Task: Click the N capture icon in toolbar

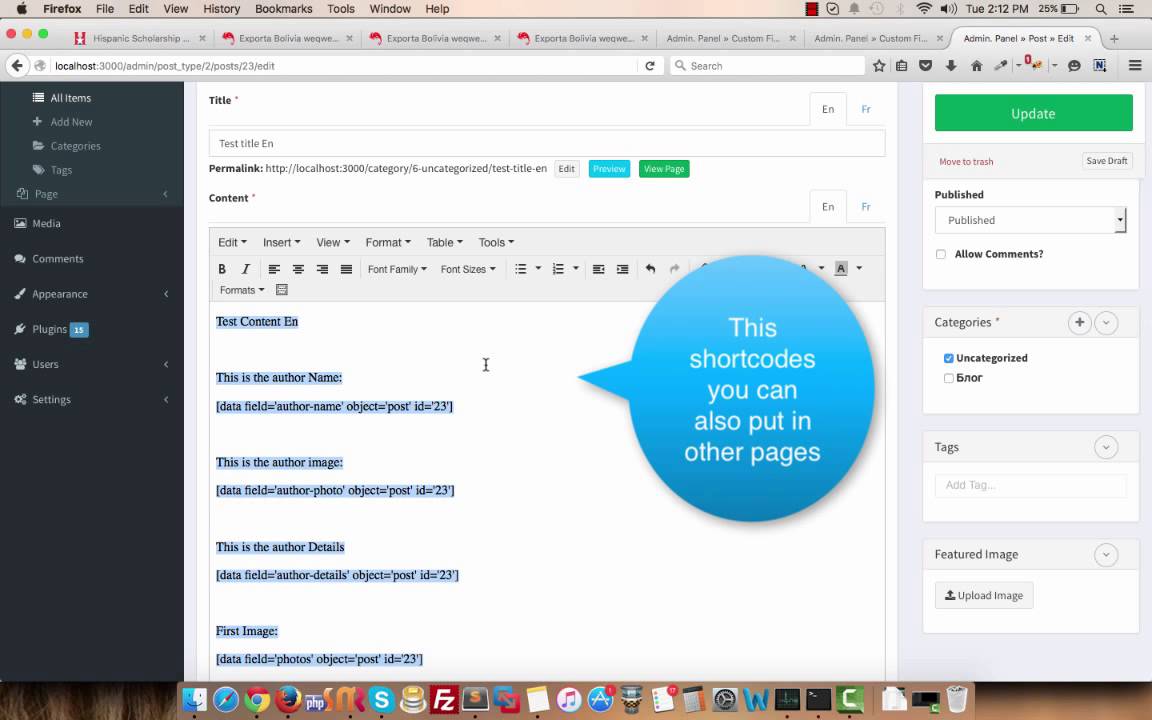Action: (1100, 65)
